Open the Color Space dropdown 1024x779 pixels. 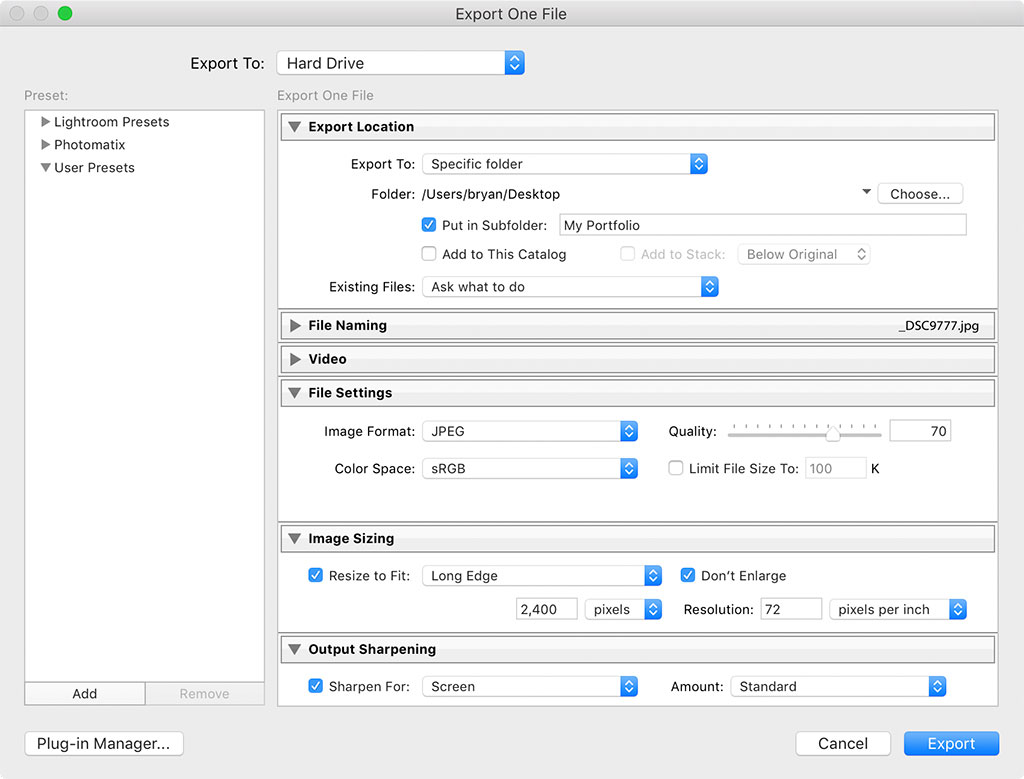(530, 468)
